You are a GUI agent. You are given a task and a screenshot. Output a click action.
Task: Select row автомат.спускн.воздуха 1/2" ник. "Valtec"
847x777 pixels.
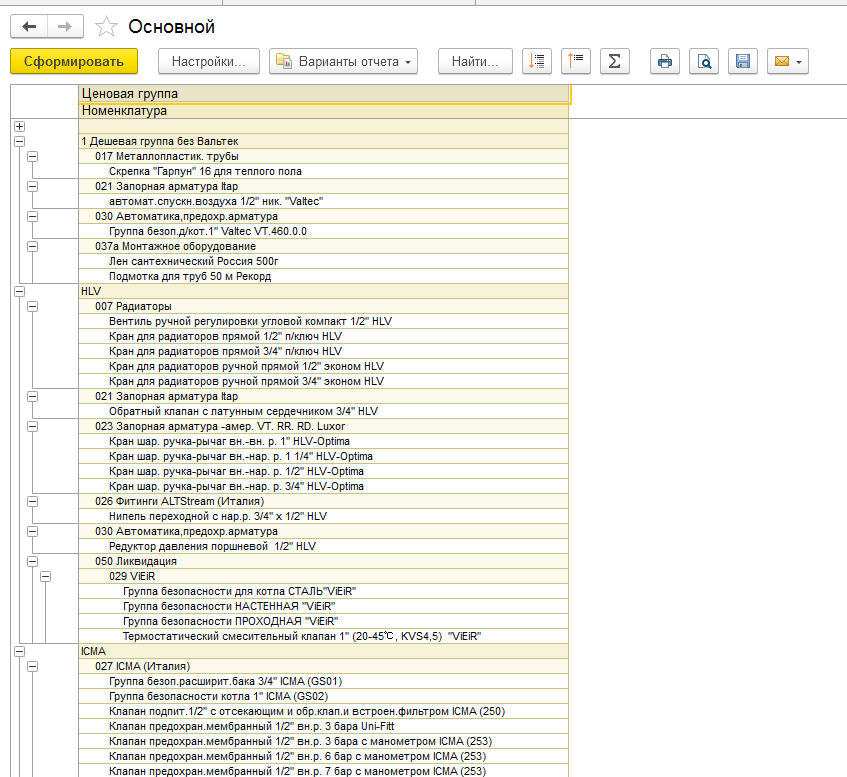(324, 202)
